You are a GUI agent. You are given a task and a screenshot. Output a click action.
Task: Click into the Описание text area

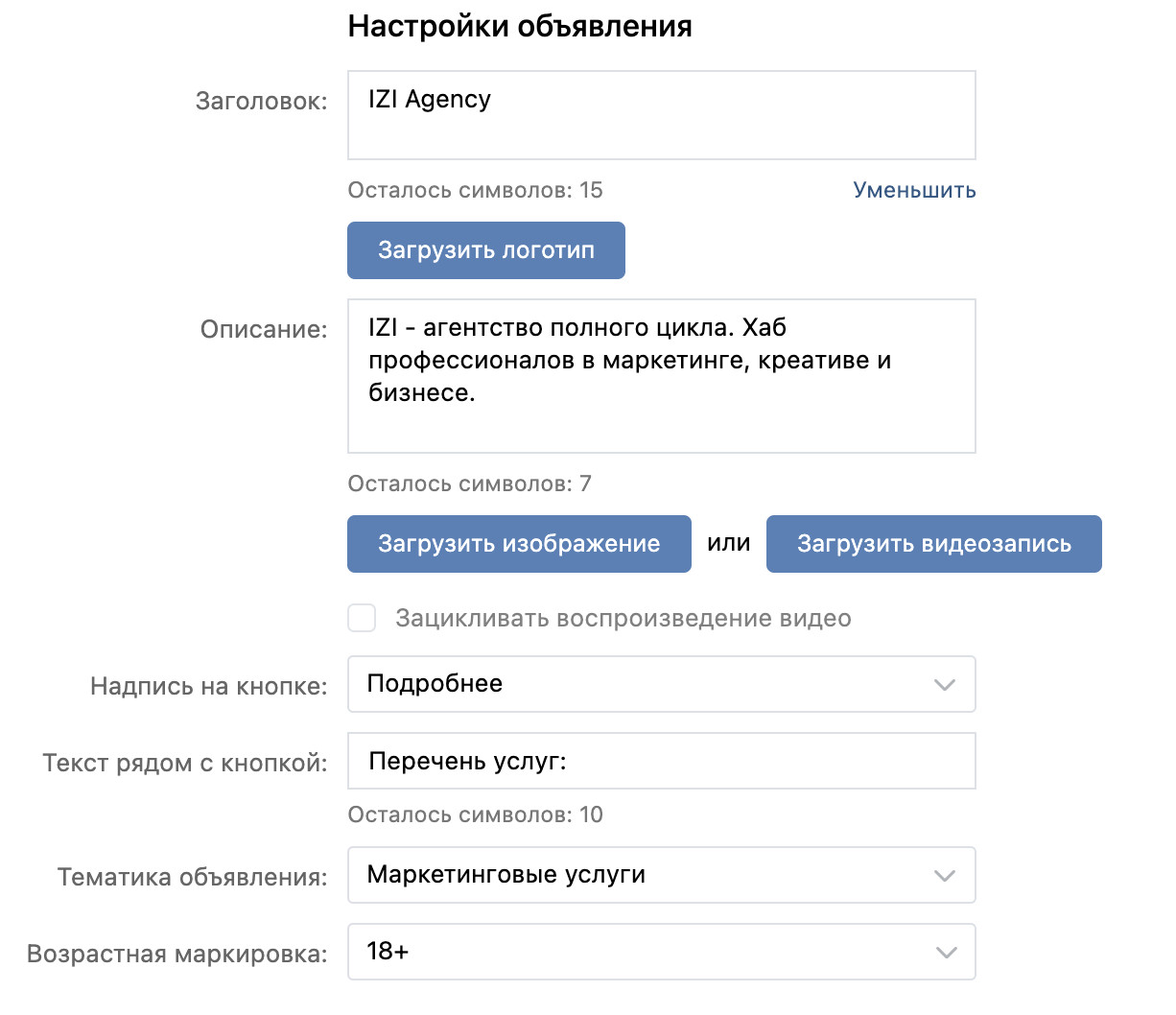(661, 375)
